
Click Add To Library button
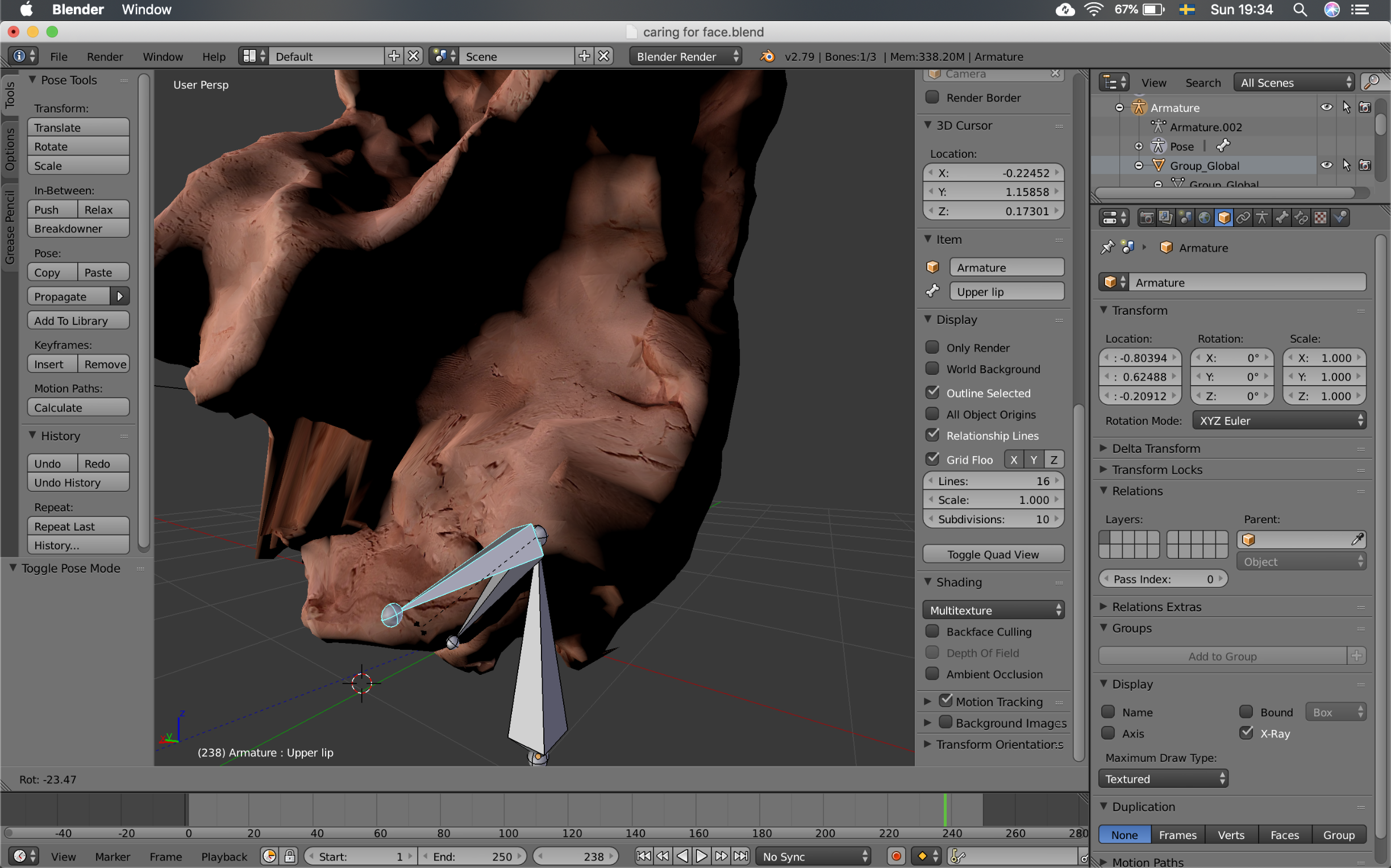click(78, 320)
